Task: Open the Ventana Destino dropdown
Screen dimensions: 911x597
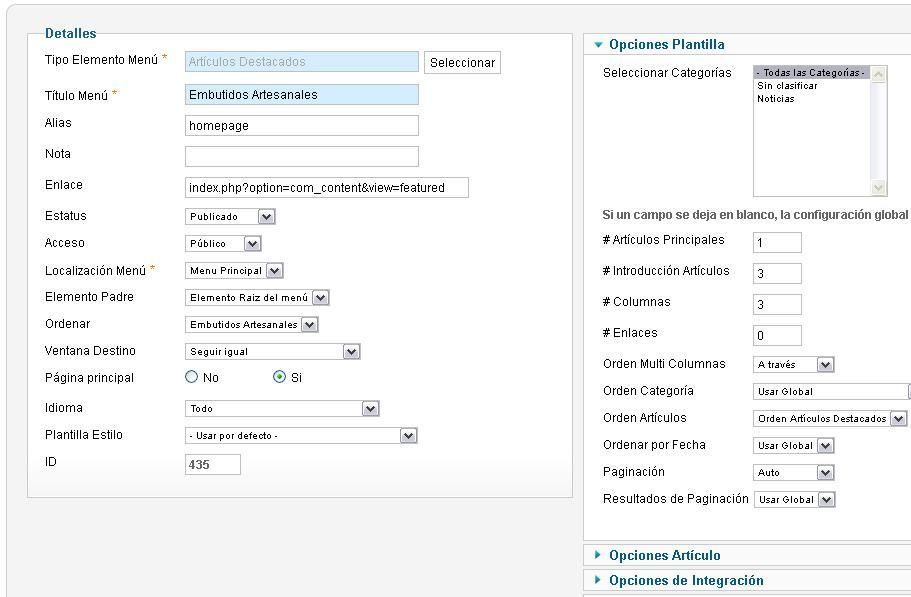Action: [x=272, y=351]
